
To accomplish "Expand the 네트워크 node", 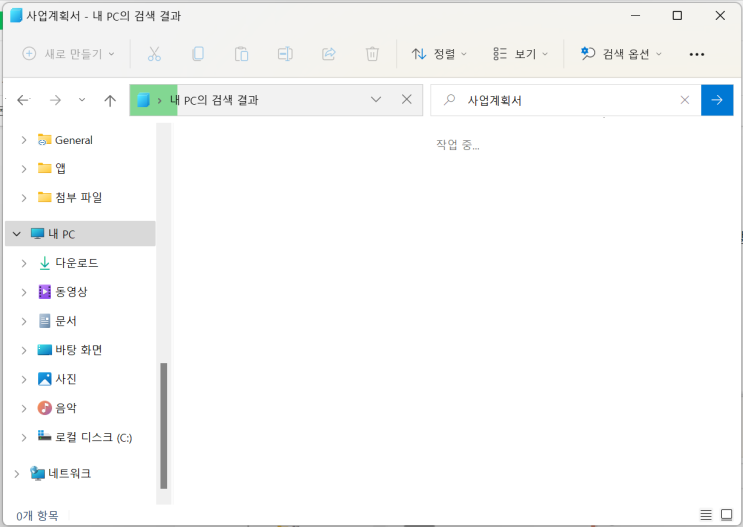I will 17,473.
